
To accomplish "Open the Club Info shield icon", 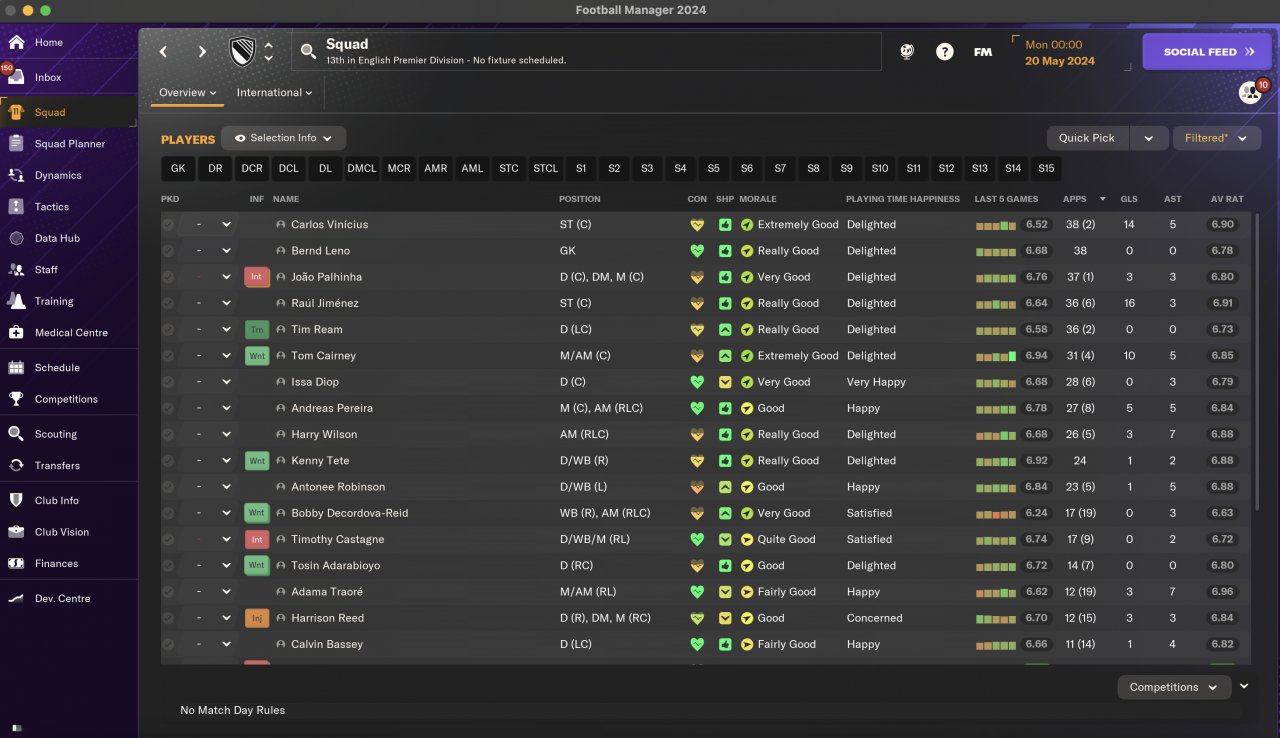I will 16,501.
